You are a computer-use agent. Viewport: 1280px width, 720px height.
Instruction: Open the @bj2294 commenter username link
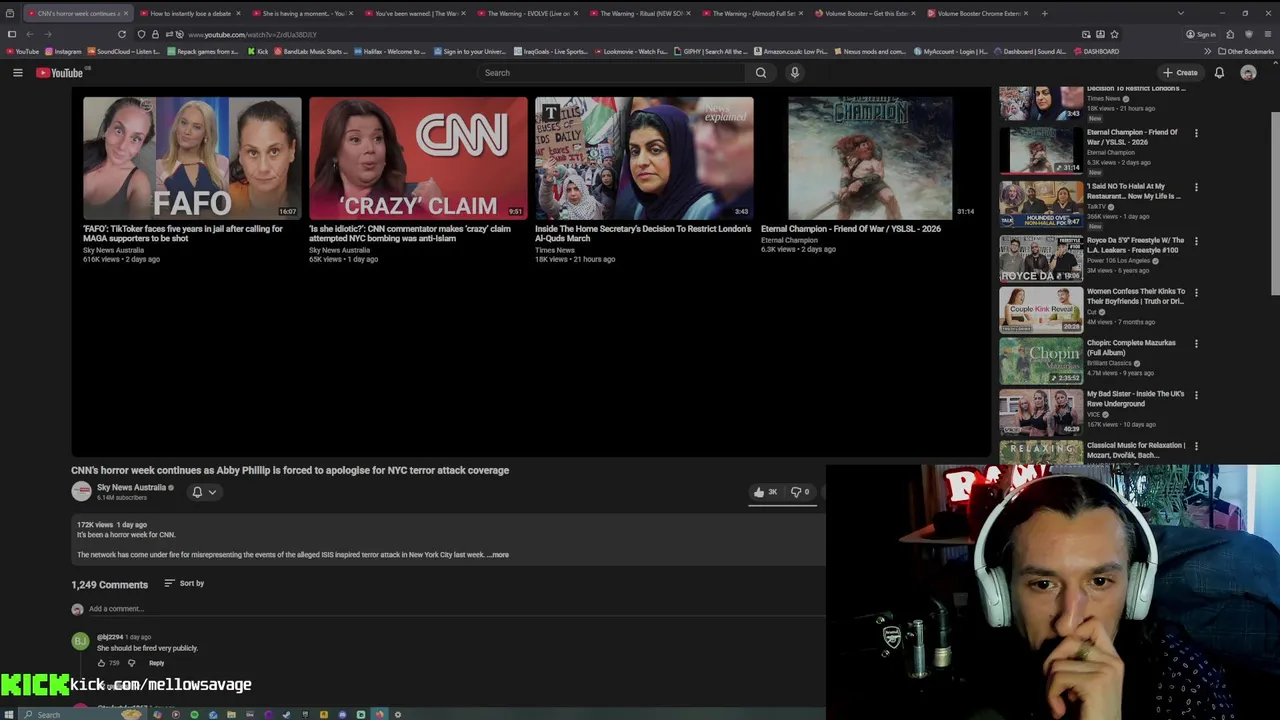click(x=110, y=637)
